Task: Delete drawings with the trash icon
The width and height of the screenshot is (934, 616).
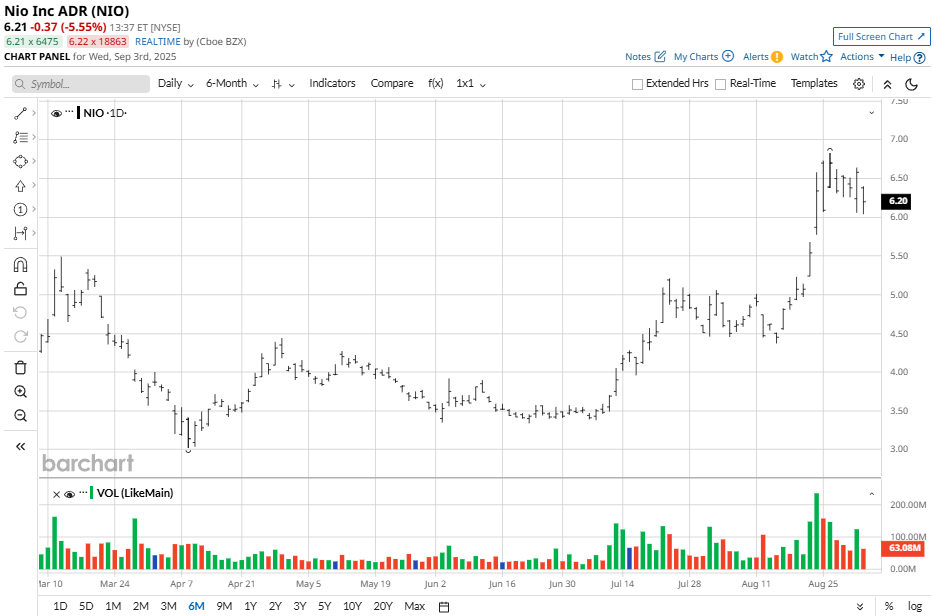Action: (x=20, y=368)
